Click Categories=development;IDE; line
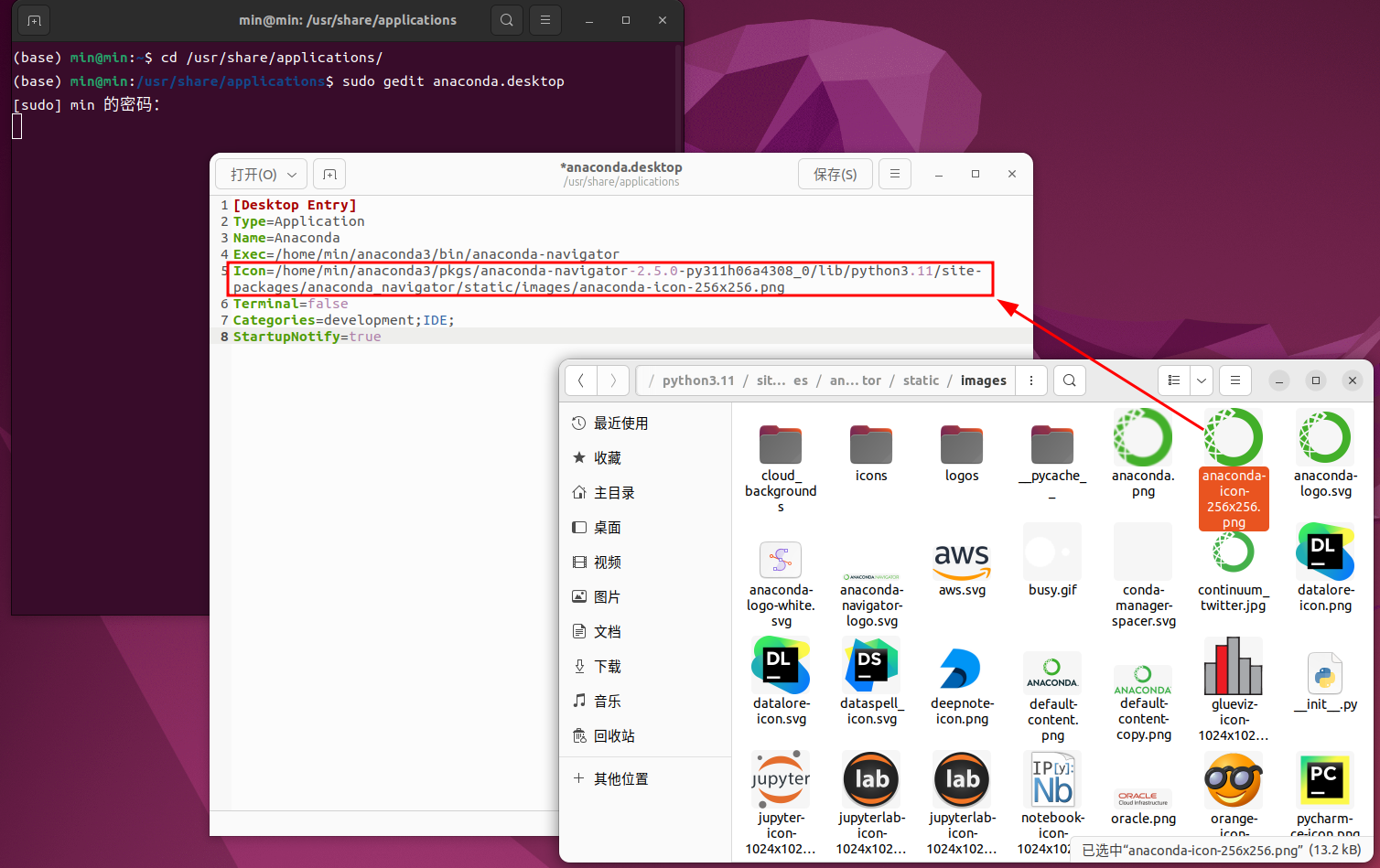This screenshot has width=1380, height=868. 343,320
